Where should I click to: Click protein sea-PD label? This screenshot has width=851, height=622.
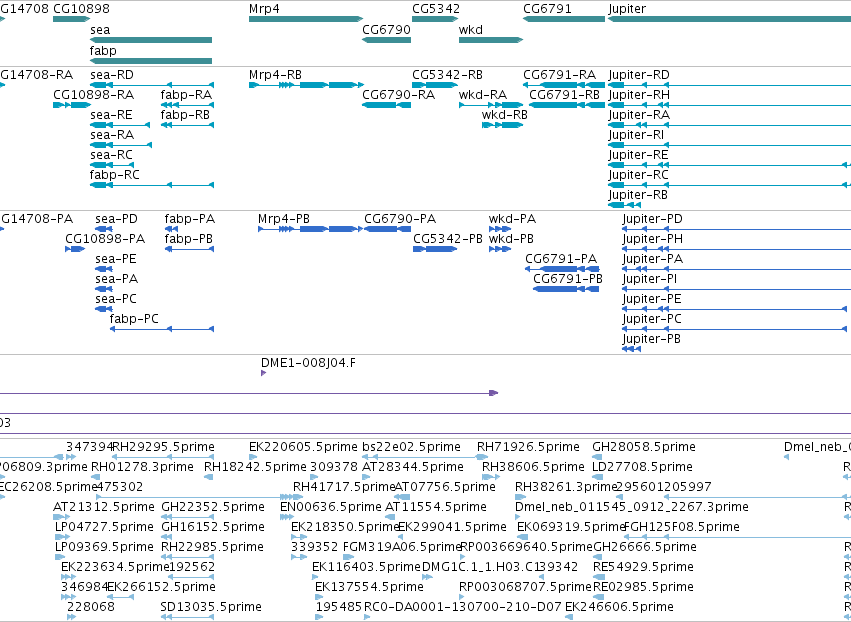coord(117,219)
